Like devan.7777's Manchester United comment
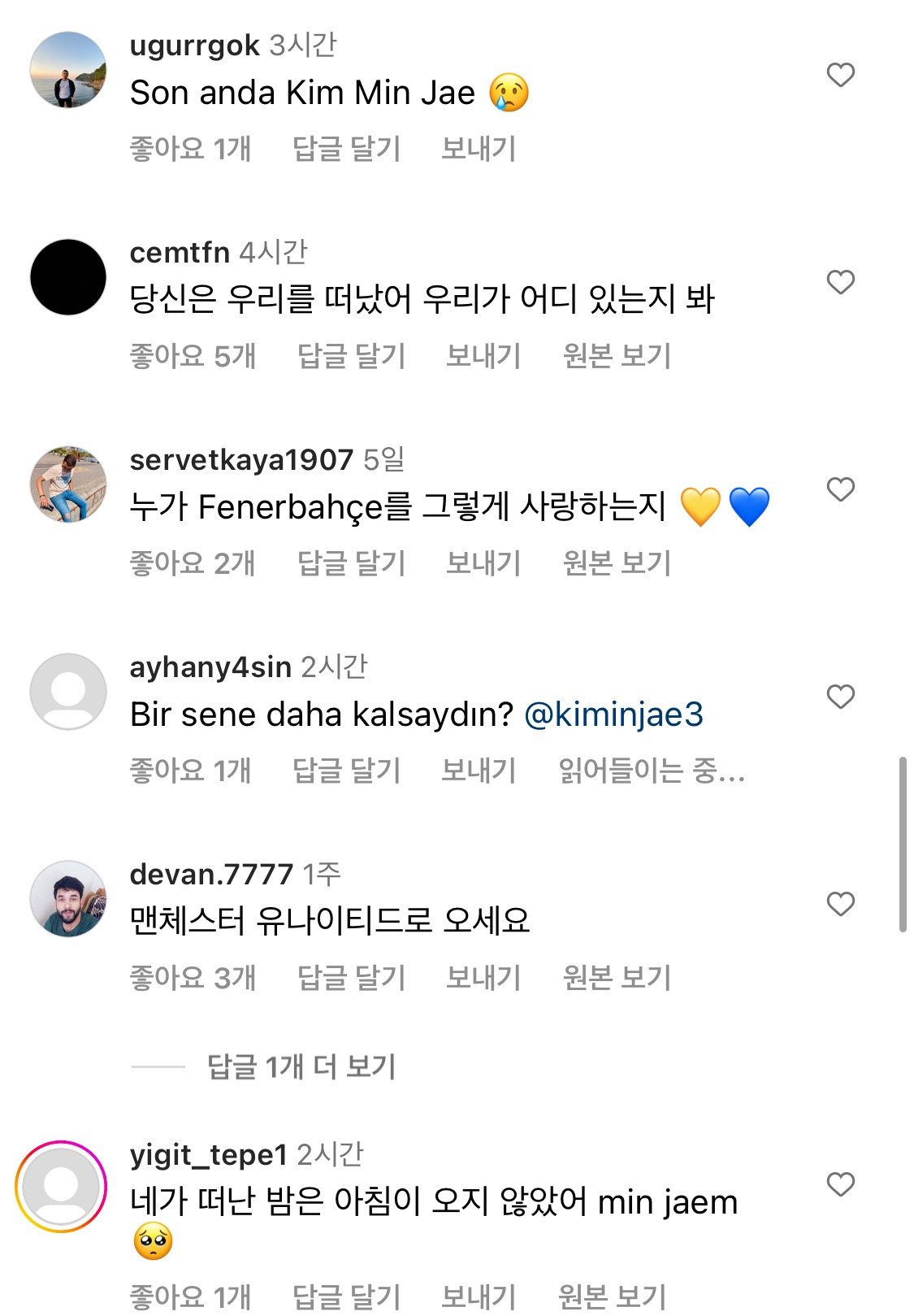Viewport: 914px width, 1316px height. (x=840, y=904)
